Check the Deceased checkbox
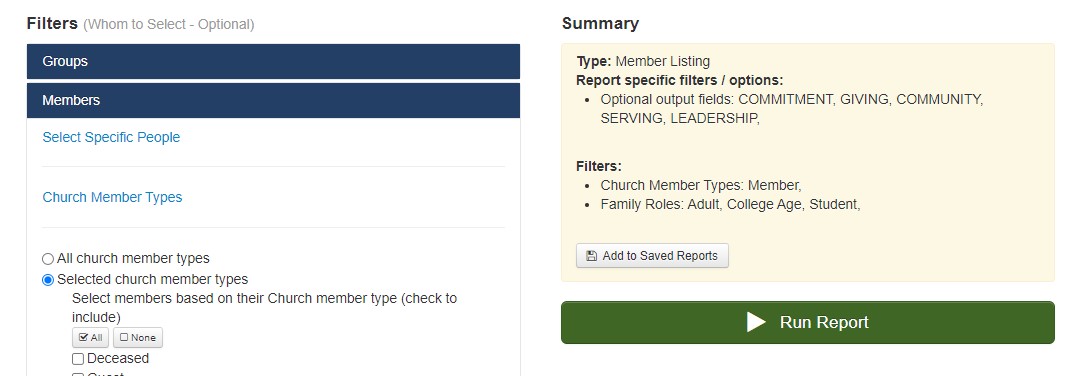Image resolution: width=1067 pixels, height=376 pixels. pyautogui.click(x=78, y=359)
